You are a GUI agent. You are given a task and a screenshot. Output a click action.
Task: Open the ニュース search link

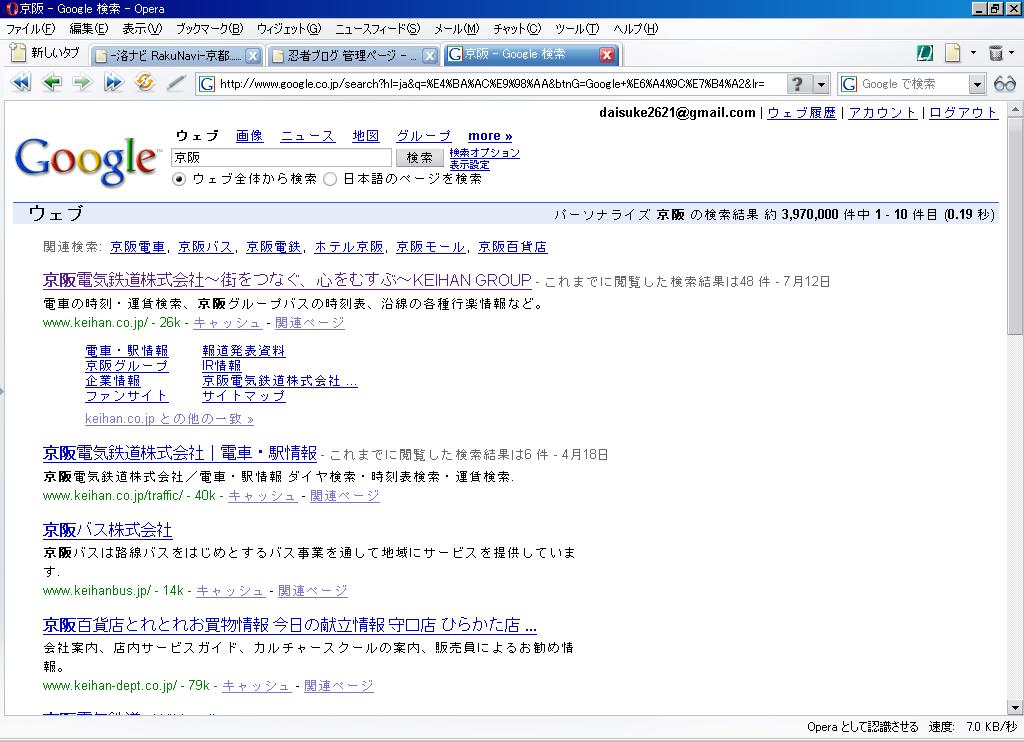(x=308, y=136)
